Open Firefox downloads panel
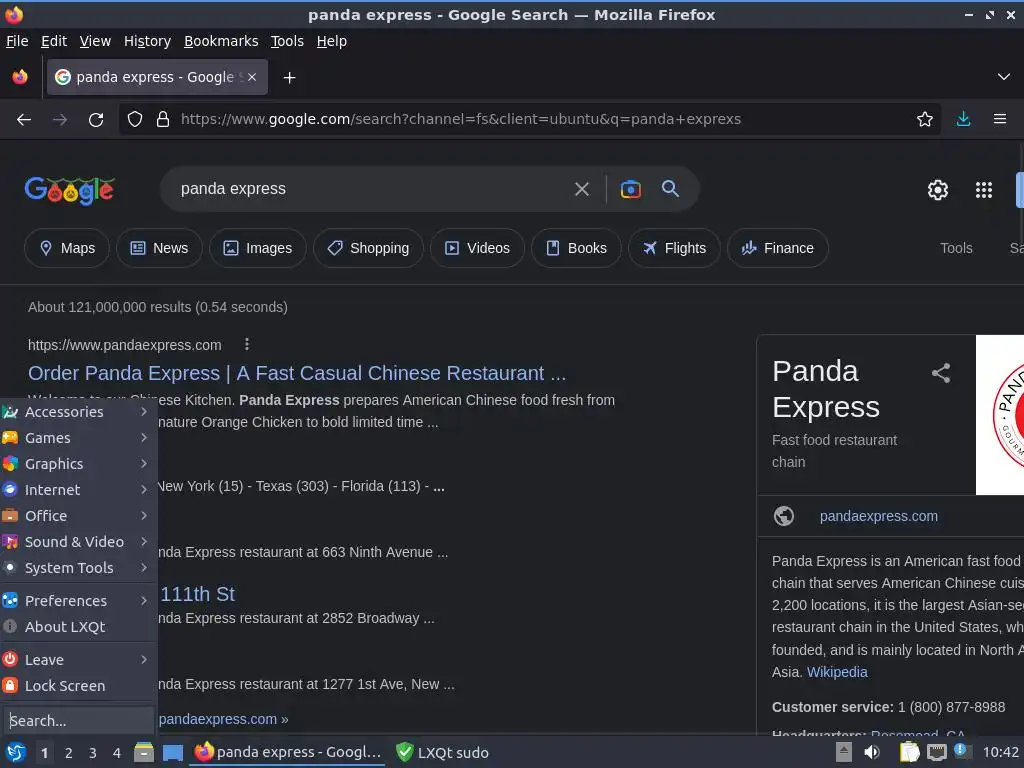 (963, 120)
